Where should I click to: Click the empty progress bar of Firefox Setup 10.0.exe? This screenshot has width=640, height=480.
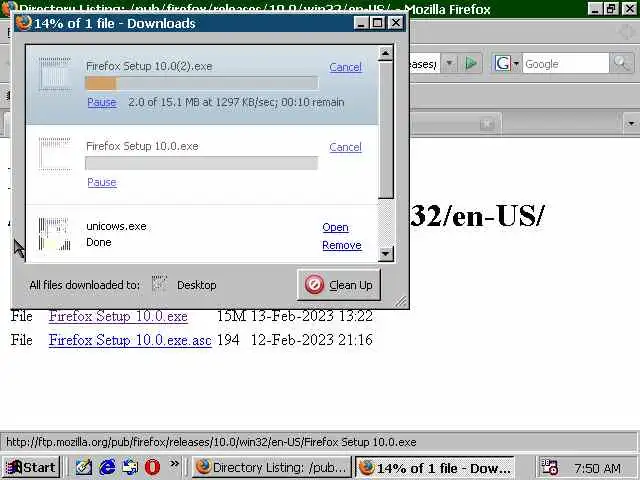point(202,163)
